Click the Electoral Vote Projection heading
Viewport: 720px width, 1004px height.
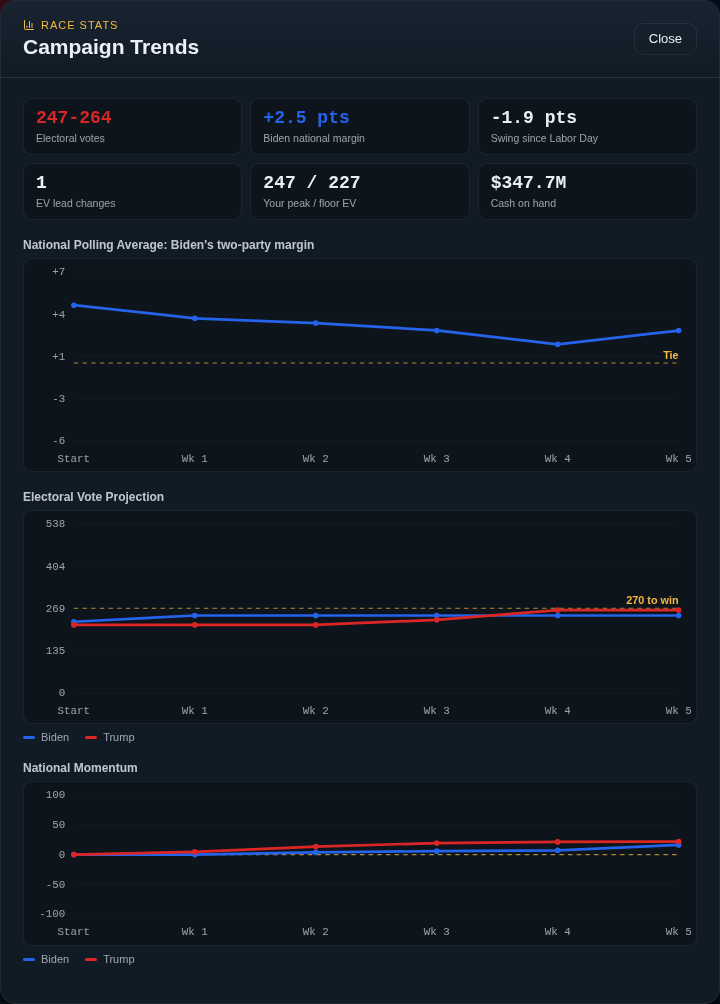coord(94,497)
